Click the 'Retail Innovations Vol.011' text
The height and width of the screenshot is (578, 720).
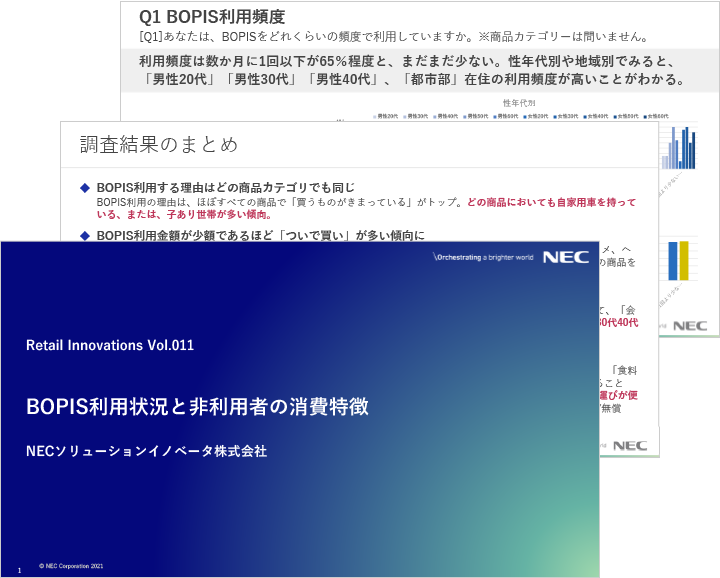[110, 345]
